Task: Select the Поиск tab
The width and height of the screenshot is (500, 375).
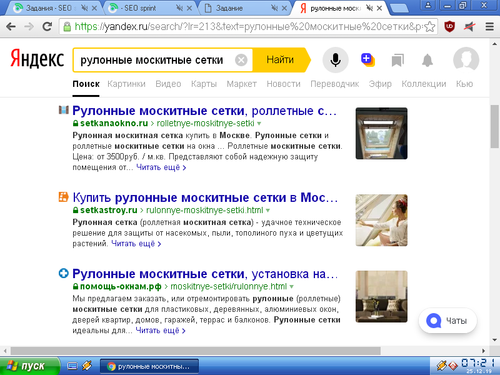Action: tap(86, 84)
